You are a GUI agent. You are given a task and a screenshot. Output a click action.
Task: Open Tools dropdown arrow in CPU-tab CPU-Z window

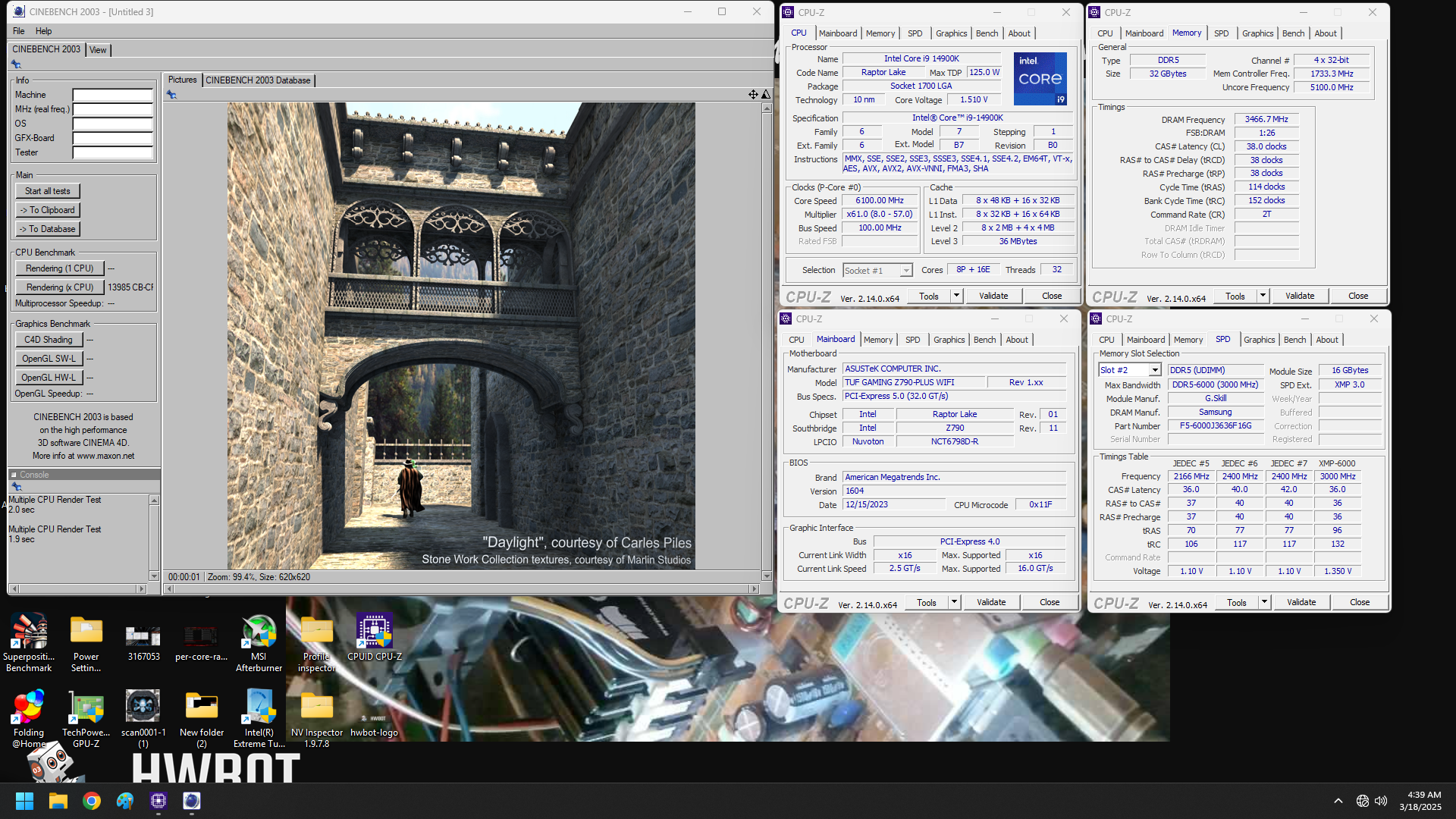click(x=956, y=296)
